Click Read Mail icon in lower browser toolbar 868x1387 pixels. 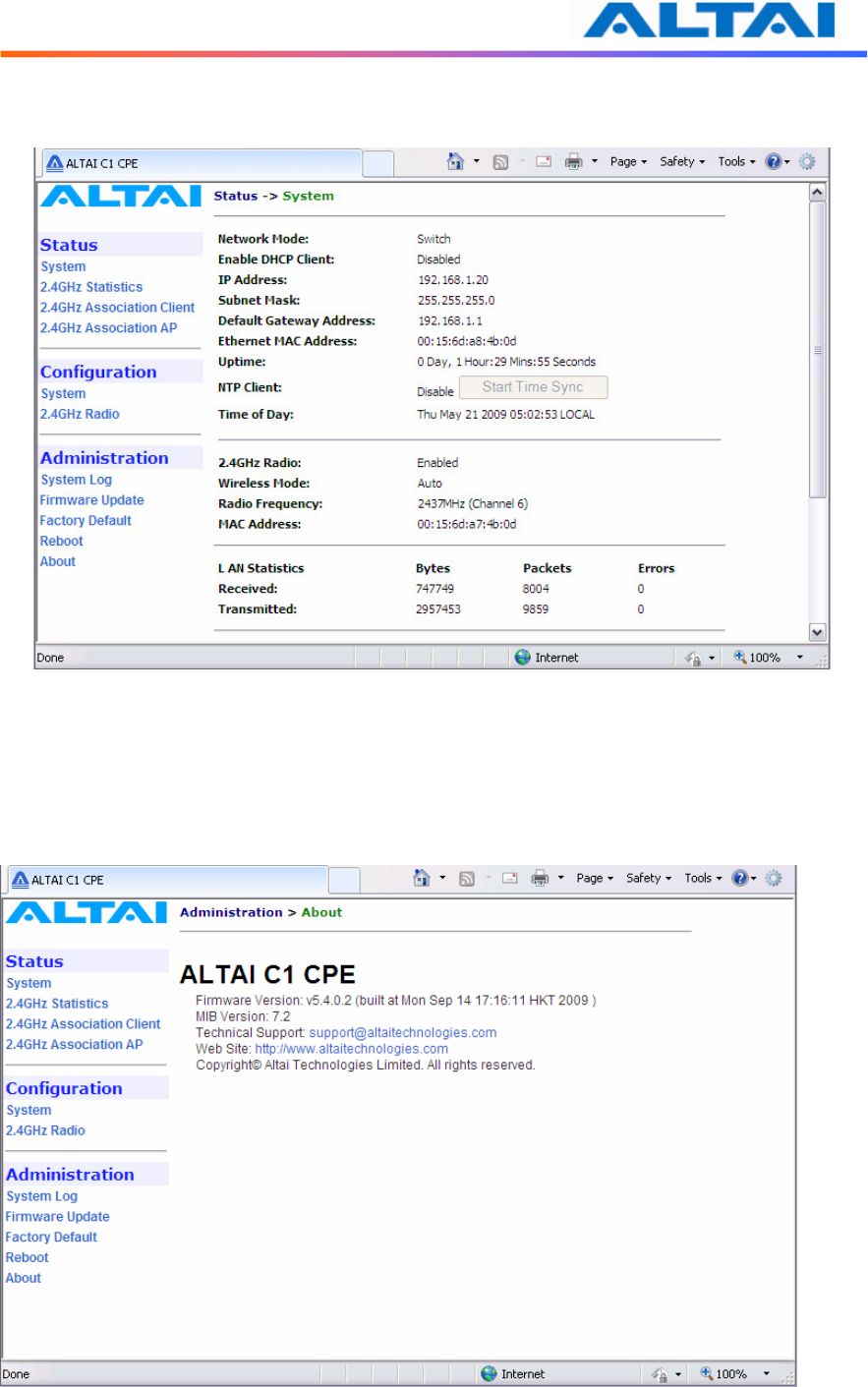click(x=510, y=878)
